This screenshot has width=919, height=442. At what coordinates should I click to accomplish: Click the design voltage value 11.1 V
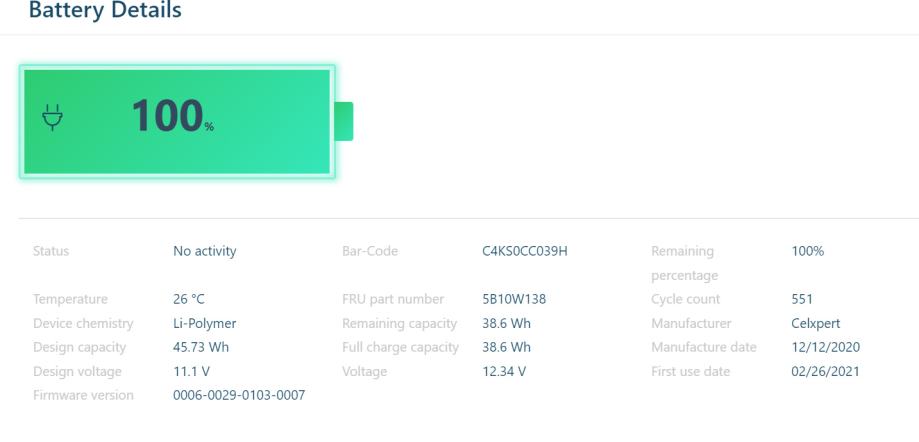[191, 371]
